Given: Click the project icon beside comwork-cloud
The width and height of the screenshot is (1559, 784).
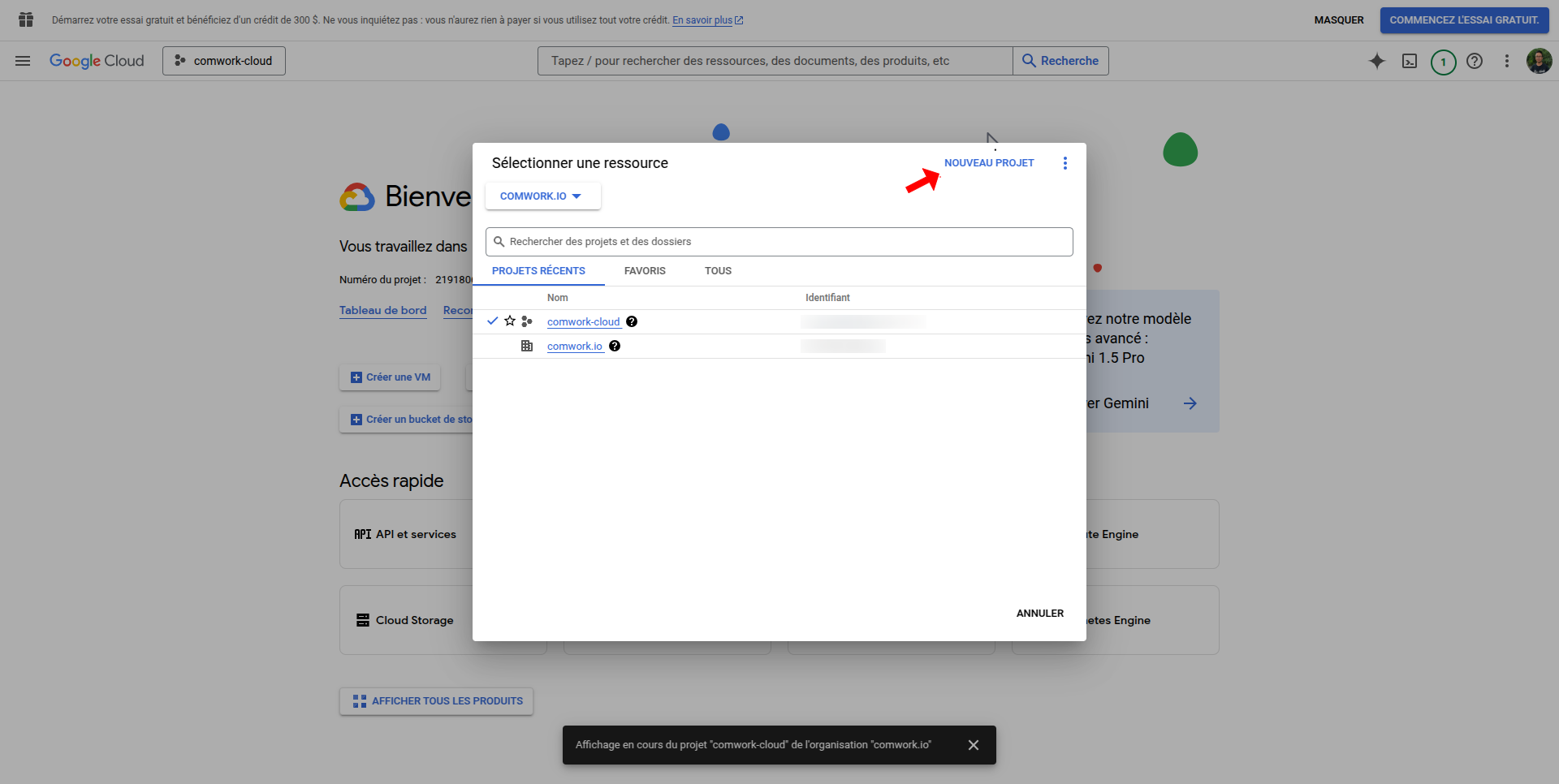Looking at the screenshot, I should pyautogui.click(x=527, y=321).
